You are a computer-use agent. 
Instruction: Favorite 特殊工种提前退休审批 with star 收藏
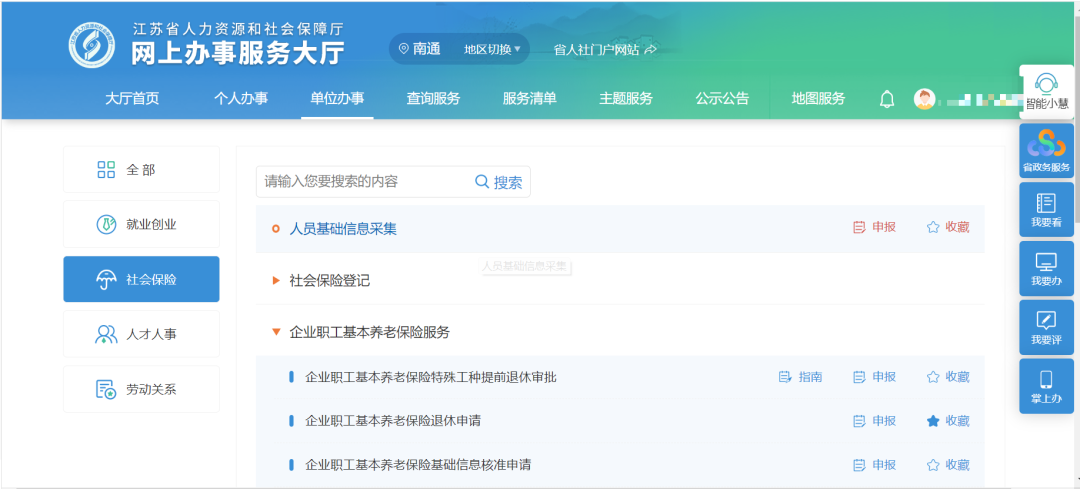click(x=948, y=377)
